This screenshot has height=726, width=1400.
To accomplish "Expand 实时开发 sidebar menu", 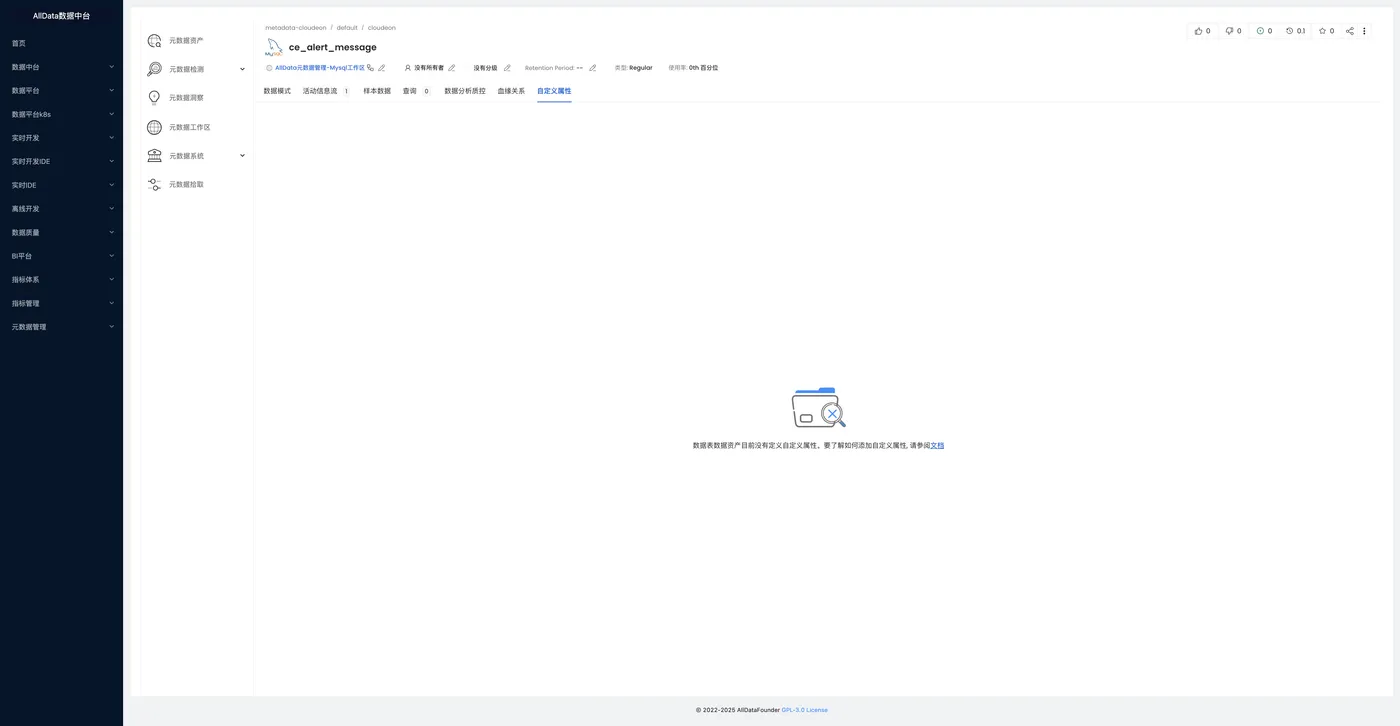I will [61, 138].
